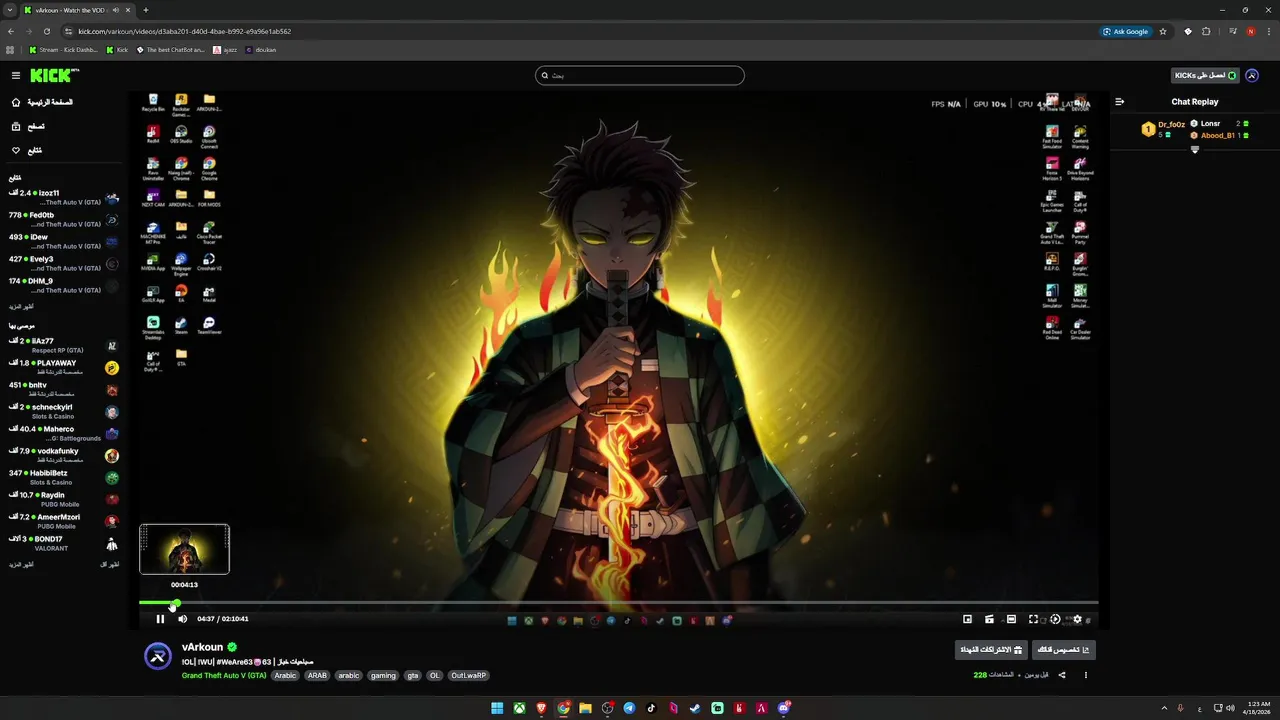The image size is (1280, 720).
Task: Reload the browser page
Action: pyautogui.click(x=46, y=31)
